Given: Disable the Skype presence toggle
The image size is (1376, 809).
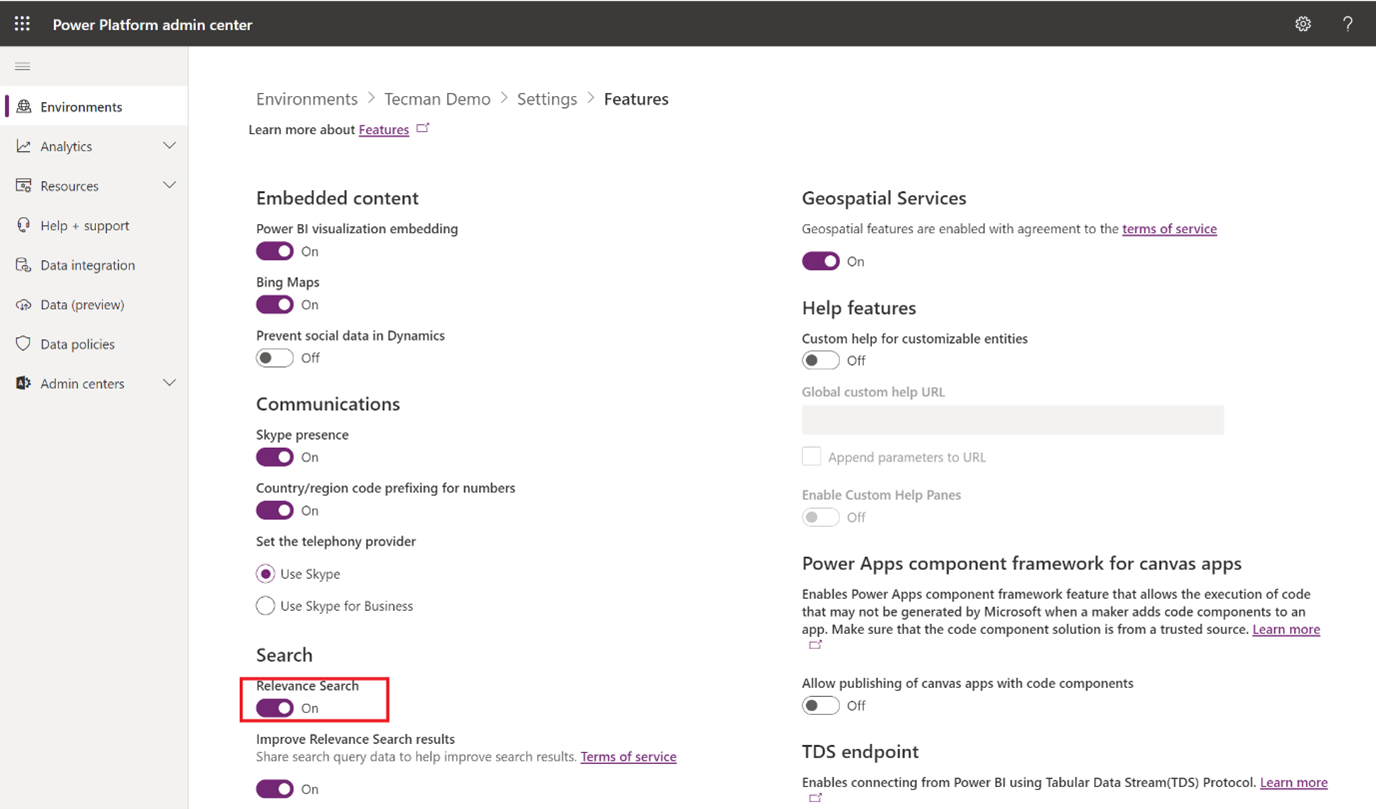Looking at the screenshot, I should coord(274,457).
